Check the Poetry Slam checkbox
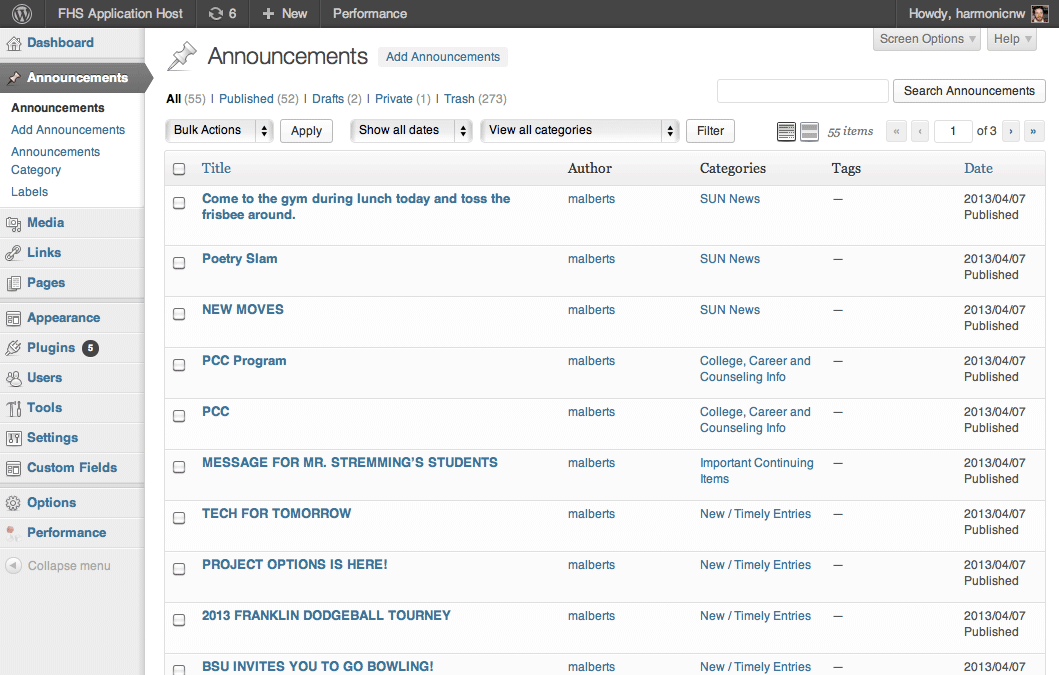 click(x=179, y=263)
